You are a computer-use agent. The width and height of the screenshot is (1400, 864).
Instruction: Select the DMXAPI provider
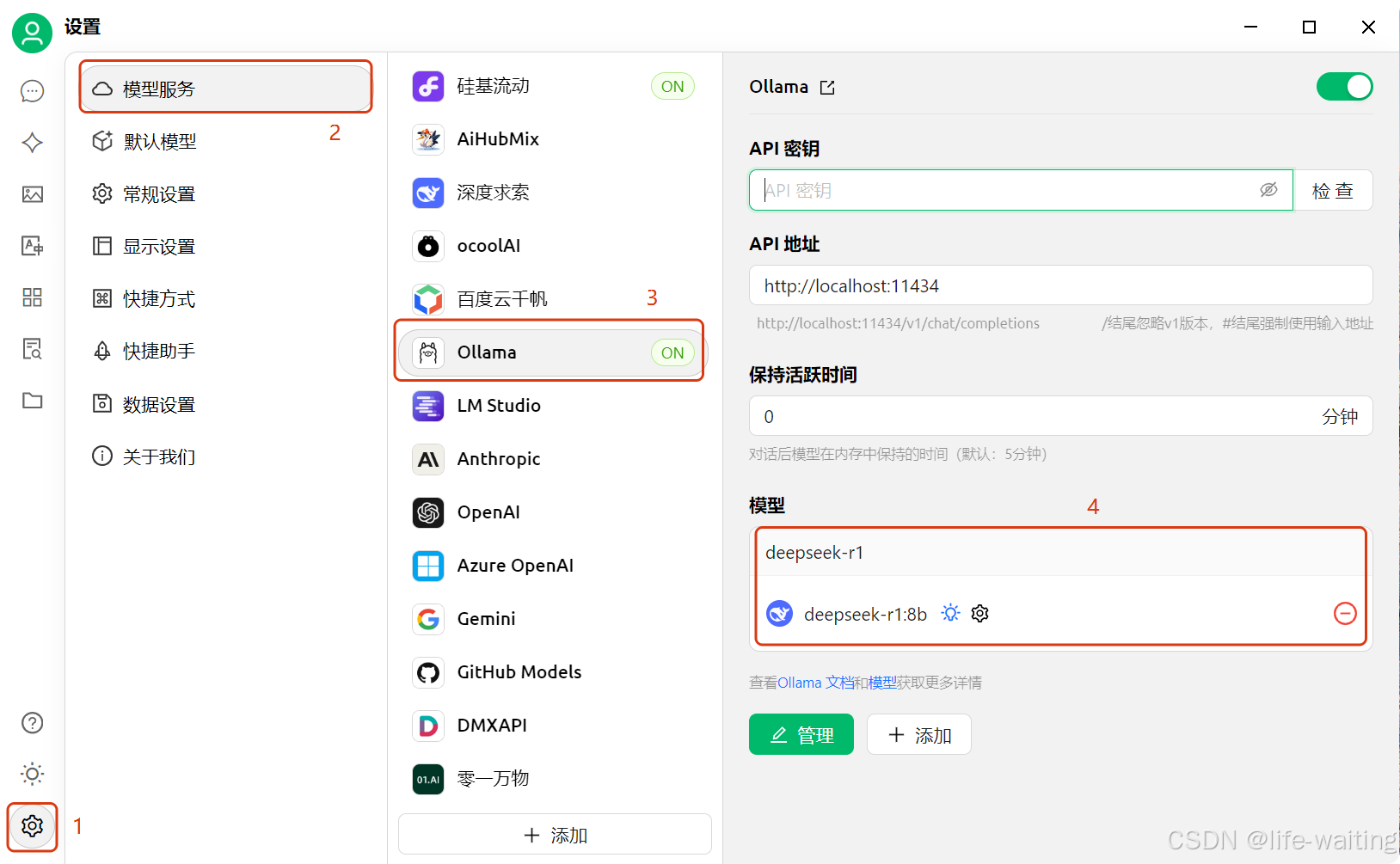[x=554, y=726]
